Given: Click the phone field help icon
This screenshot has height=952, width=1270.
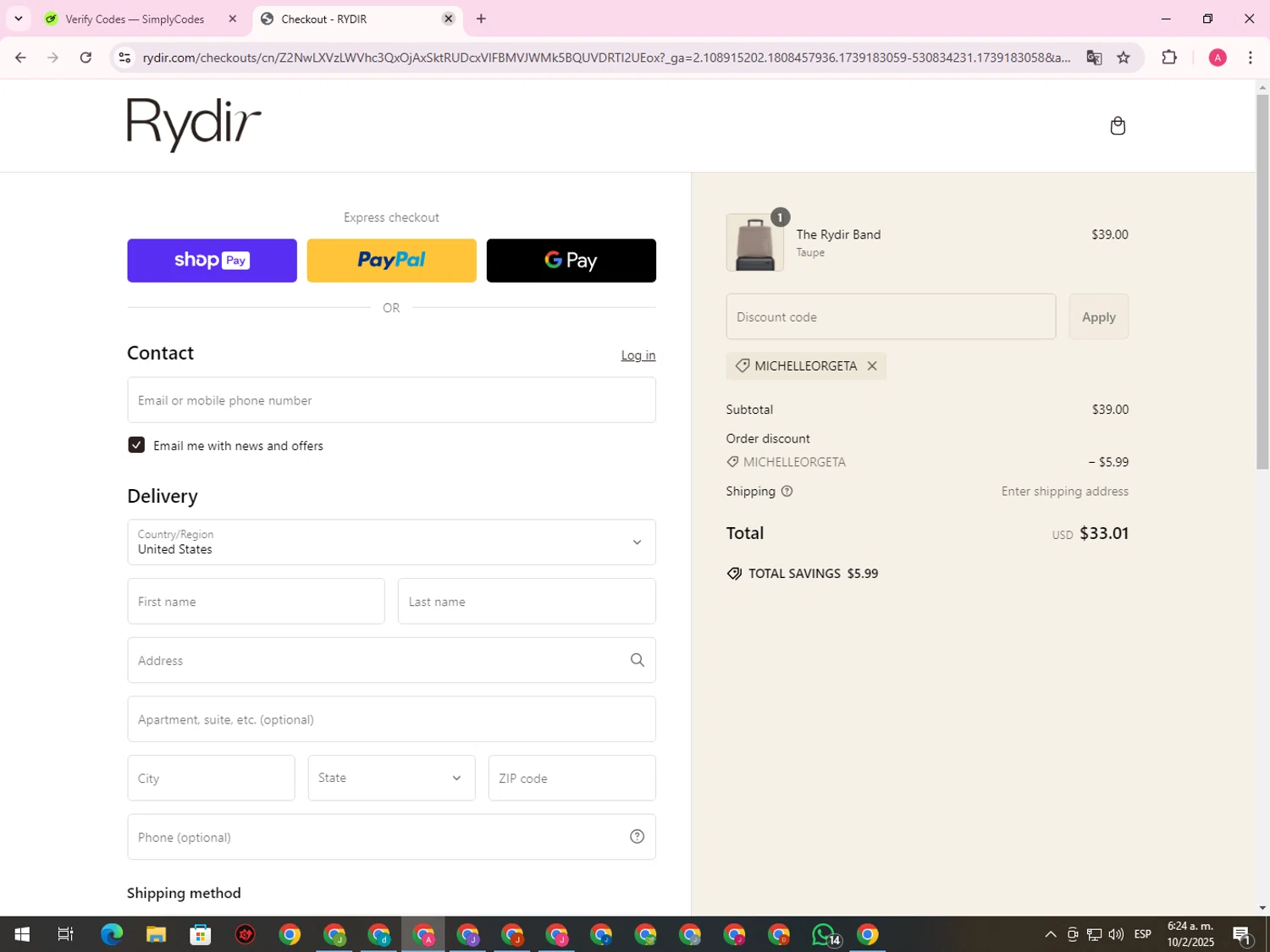Looking at the screenshot, I should (x=637, y=837).
